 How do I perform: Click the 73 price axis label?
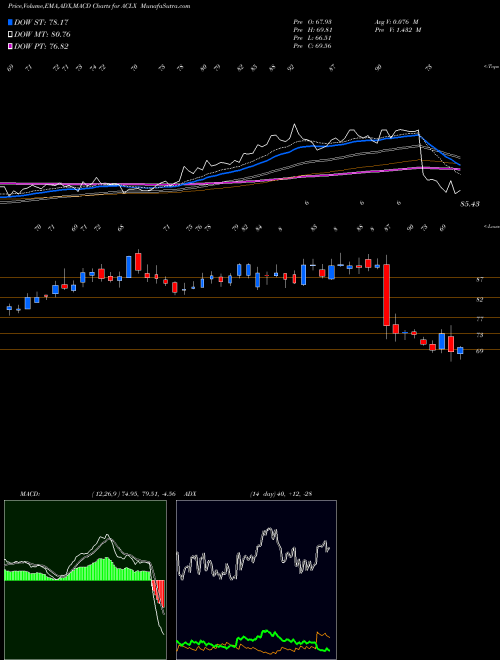coord(479,335)
